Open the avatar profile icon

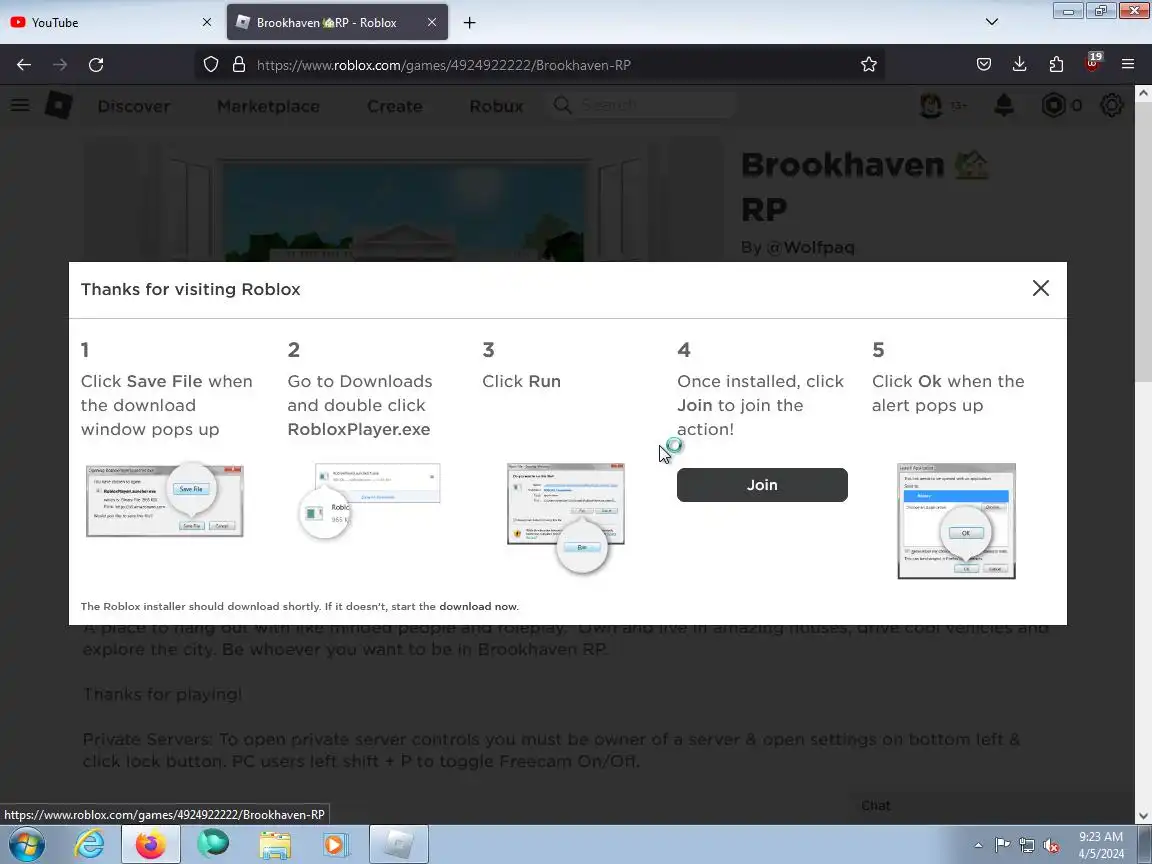pyautogui.click(x=932, y=106)
